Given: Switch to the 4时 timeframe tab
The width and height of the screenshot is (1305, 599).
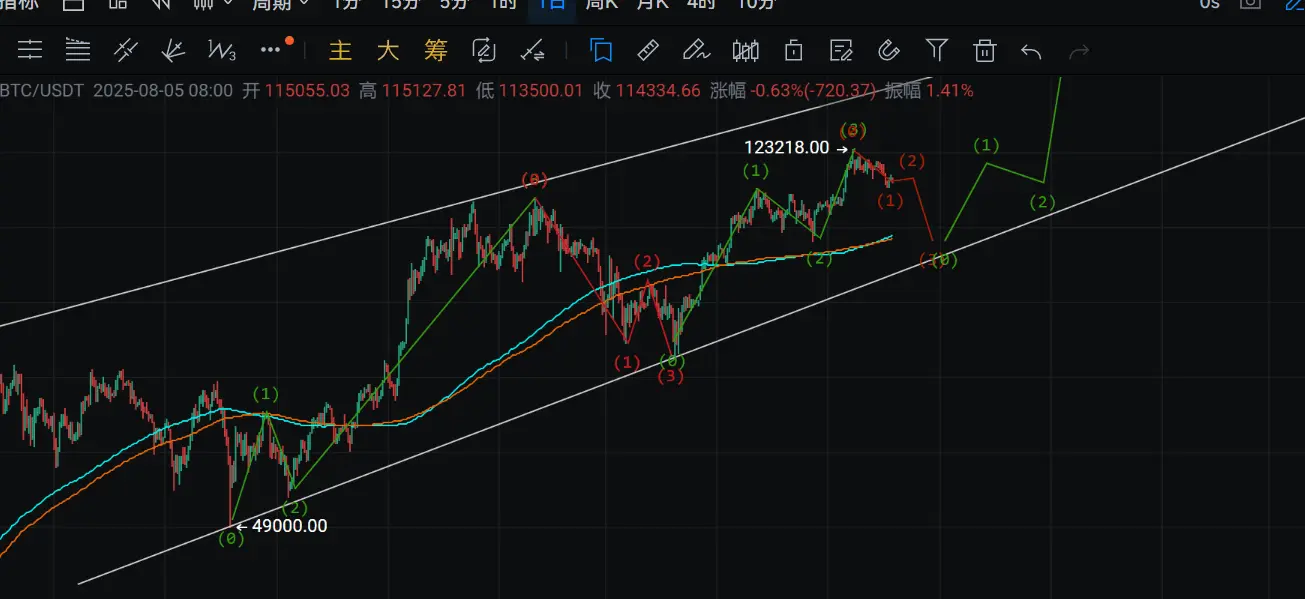Looking at the screenshot, I should pyautogui.click(x=701, y=4).
